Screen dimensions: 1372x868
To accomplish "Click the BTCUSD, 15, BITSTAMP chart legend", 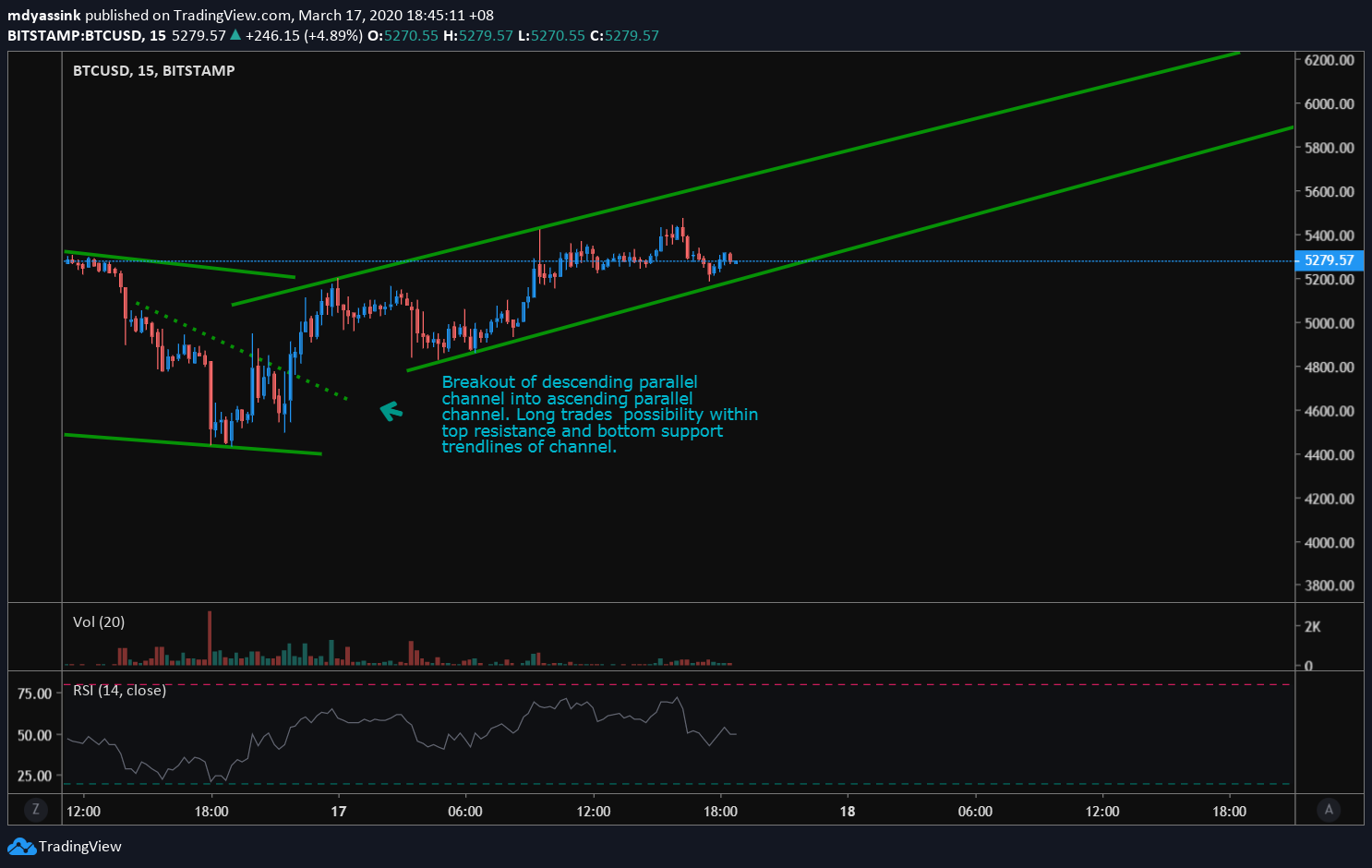I will point(154,70).
